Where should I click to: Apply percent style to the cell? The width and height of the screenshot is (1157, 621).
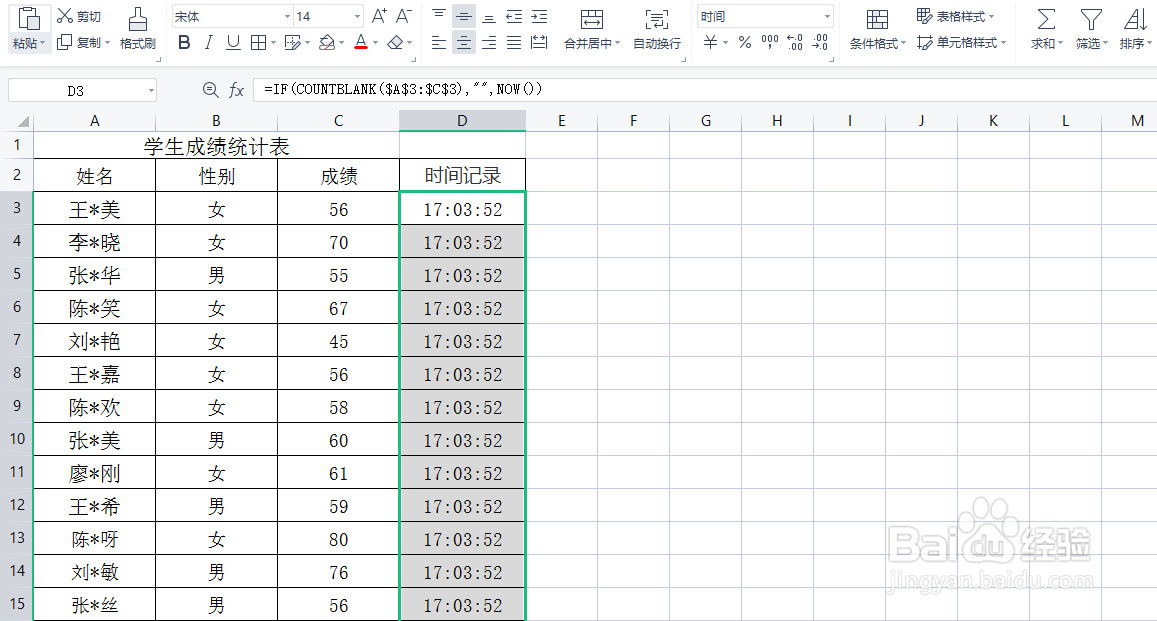click(x=745, y=43)
